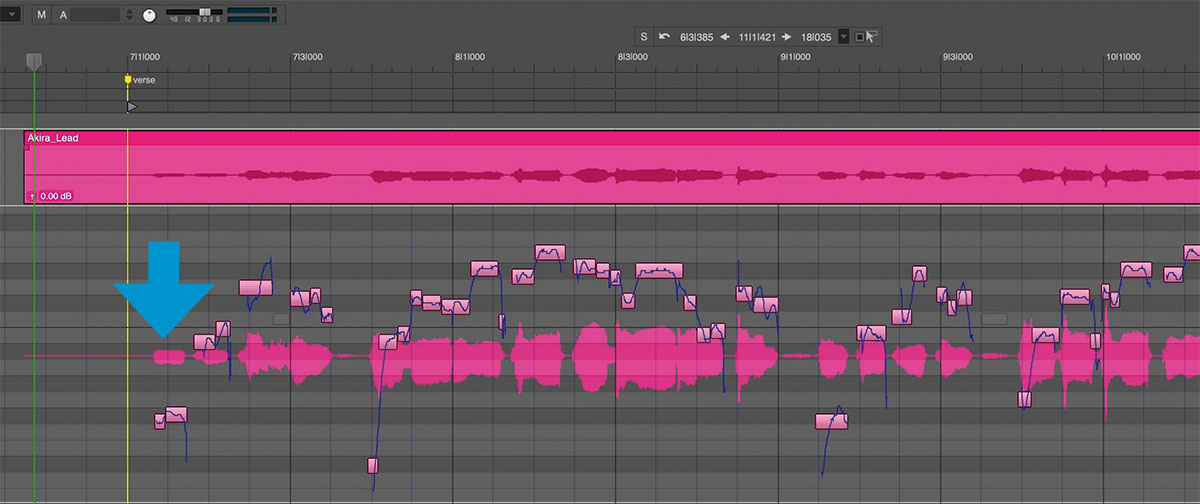Click selection start value 6|3|385
The width and height of the screenshot is (1200, 504).
[x=697, y=37]
